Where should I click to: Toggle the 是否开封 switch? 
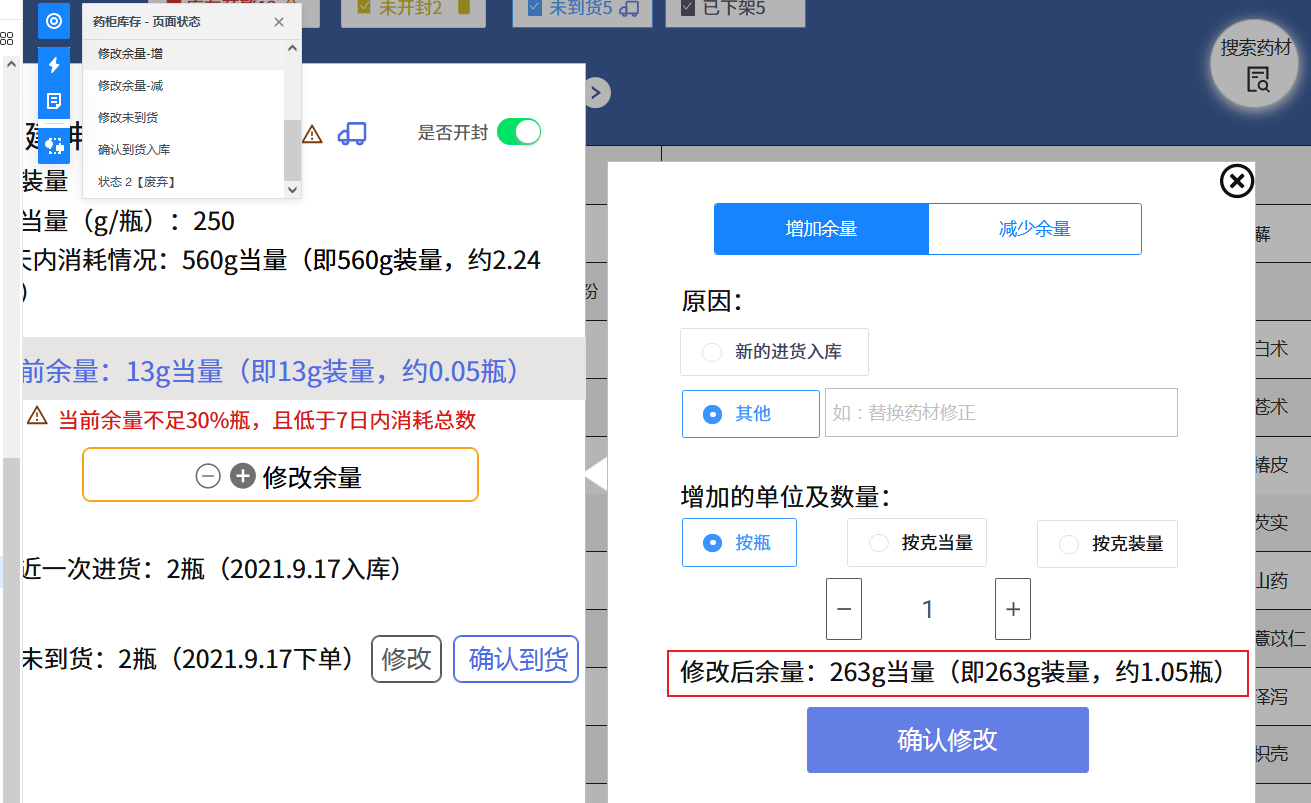coord(519,132)
